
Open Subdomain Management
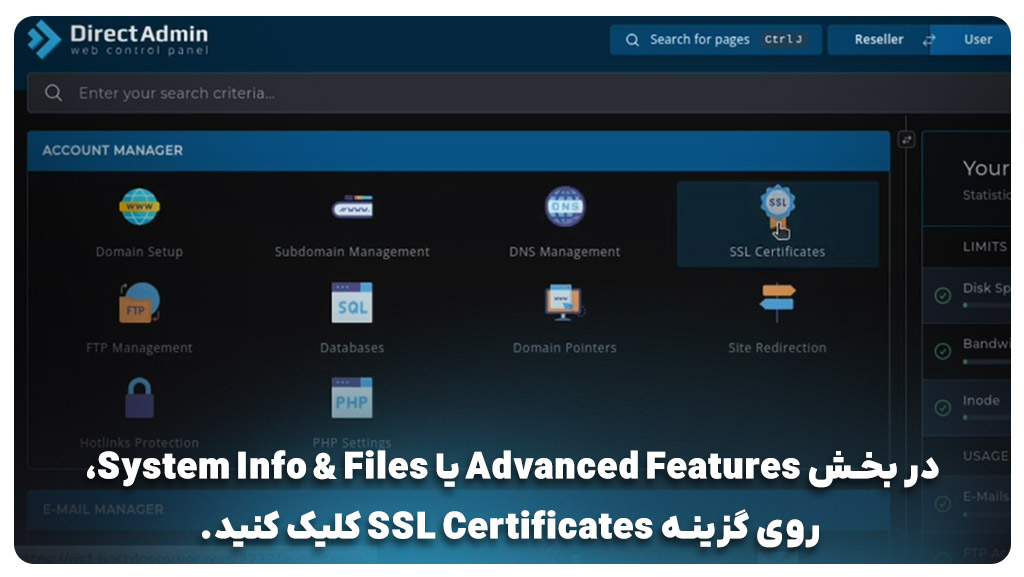352,208
